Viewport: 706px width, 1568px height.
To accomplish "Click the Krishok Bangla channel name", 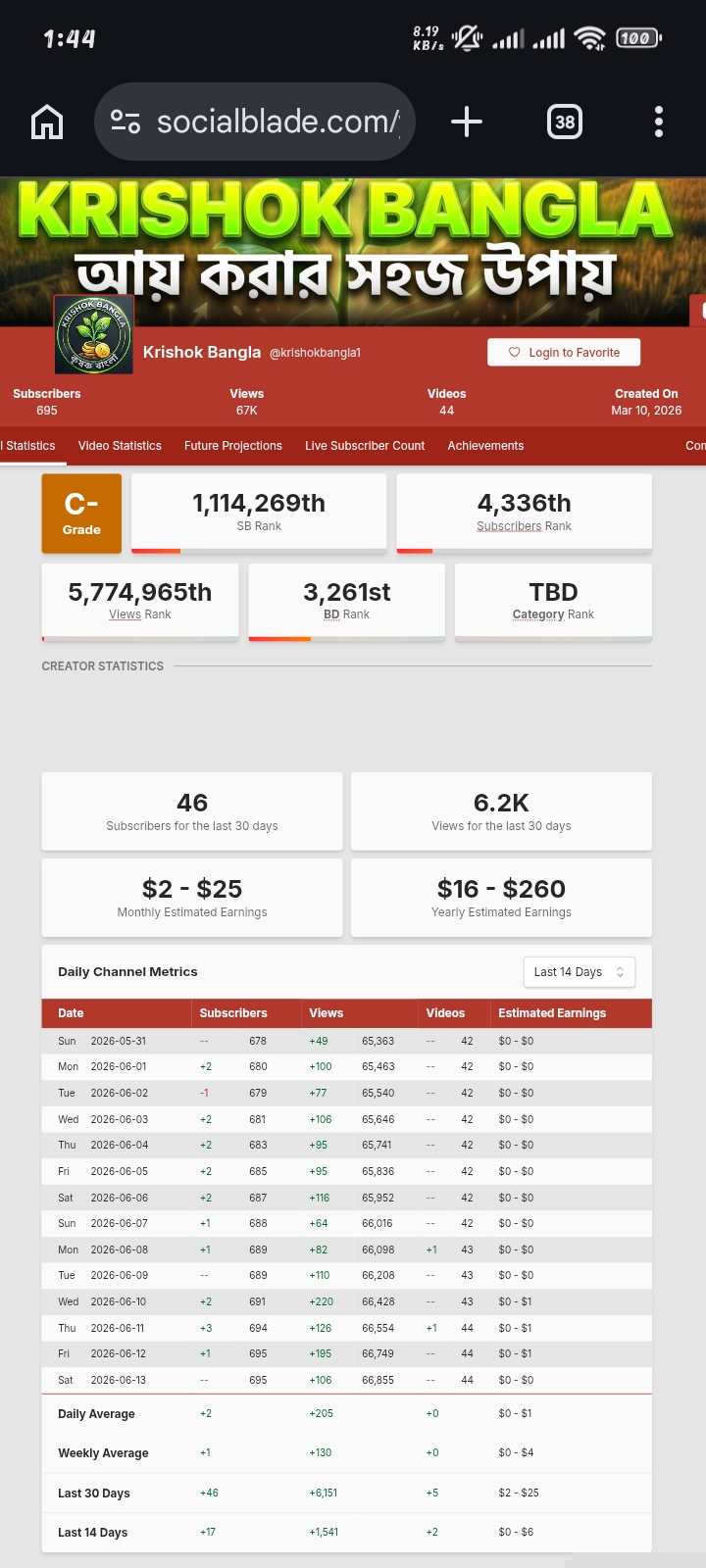I will [202, 352].
